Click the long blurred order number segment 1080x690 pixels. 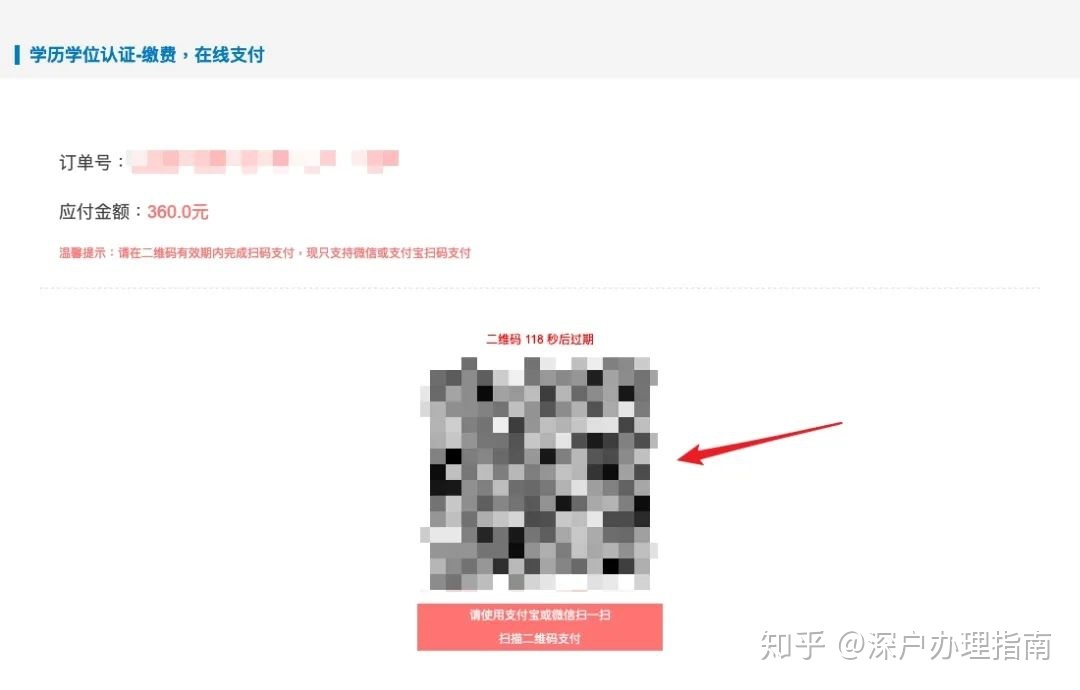pos(233,160)
